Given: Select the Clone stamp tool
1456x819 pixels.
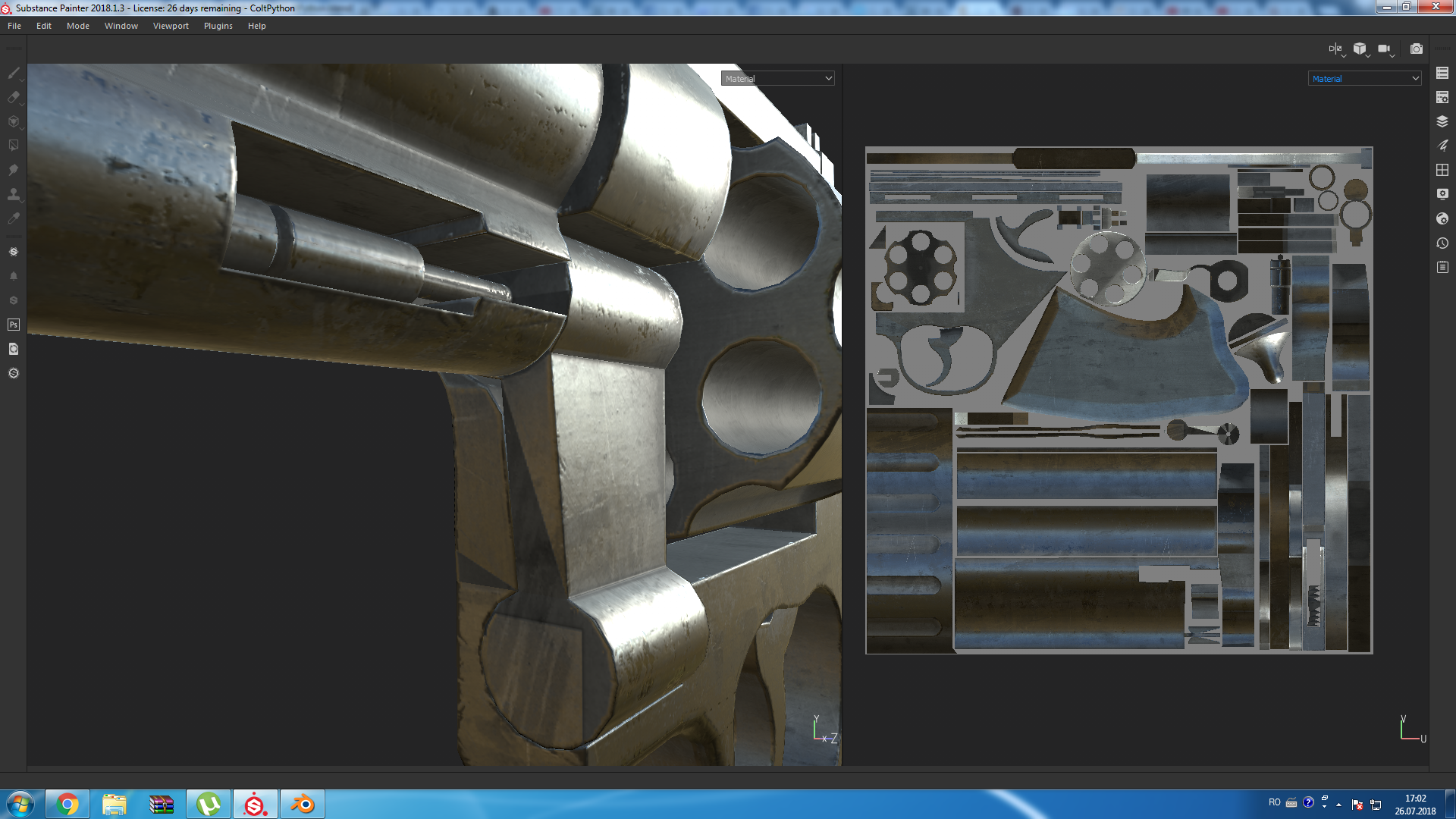Looking at the screenshot, I should 14,194.
